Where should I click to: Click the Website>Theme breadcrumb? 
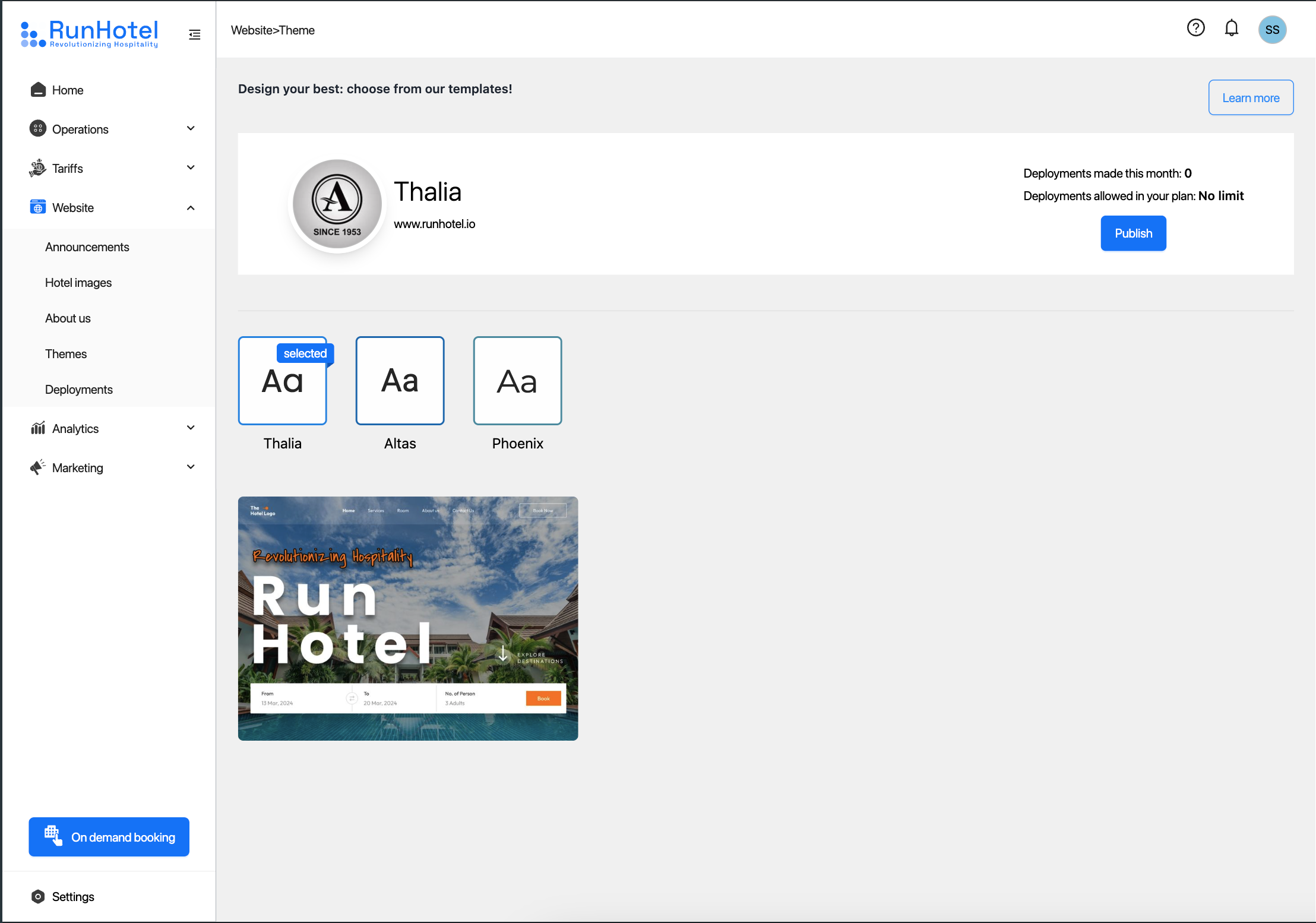click(x=273, y=30)
